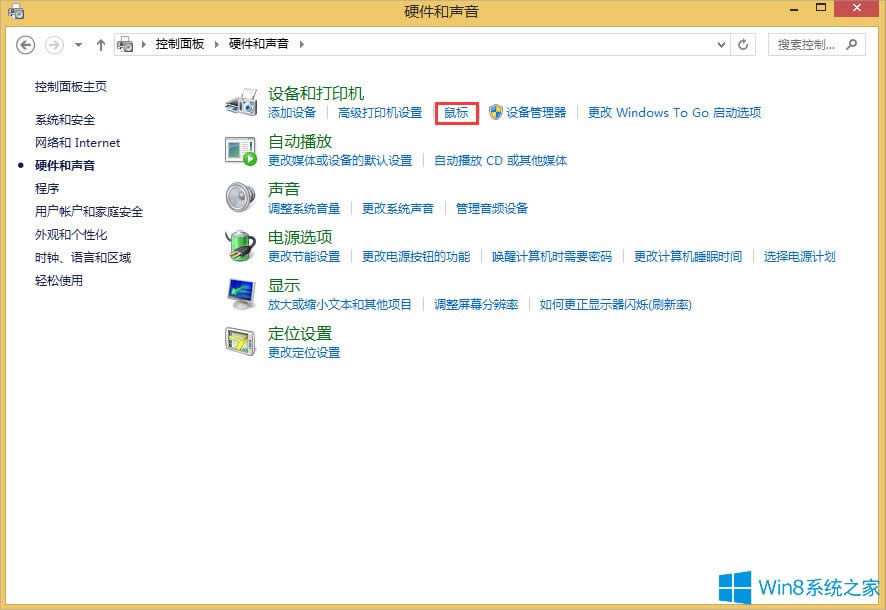This screenshot has height=610, width=886.
Task: Select 外观和个性化 in the sidebar
Action: click(71, 235)
